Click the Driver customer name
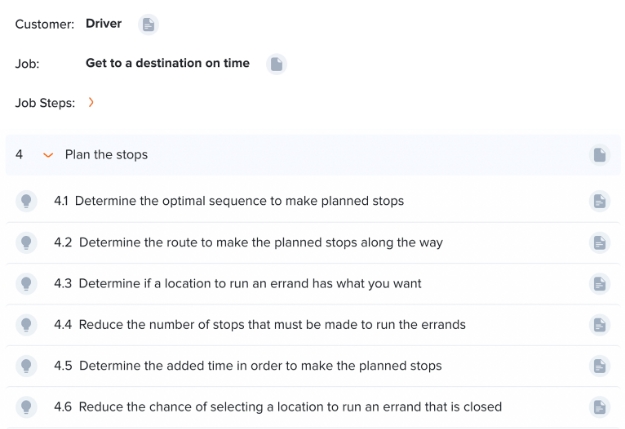This screenshot has height=429, width=625. (x=104, y=24)
